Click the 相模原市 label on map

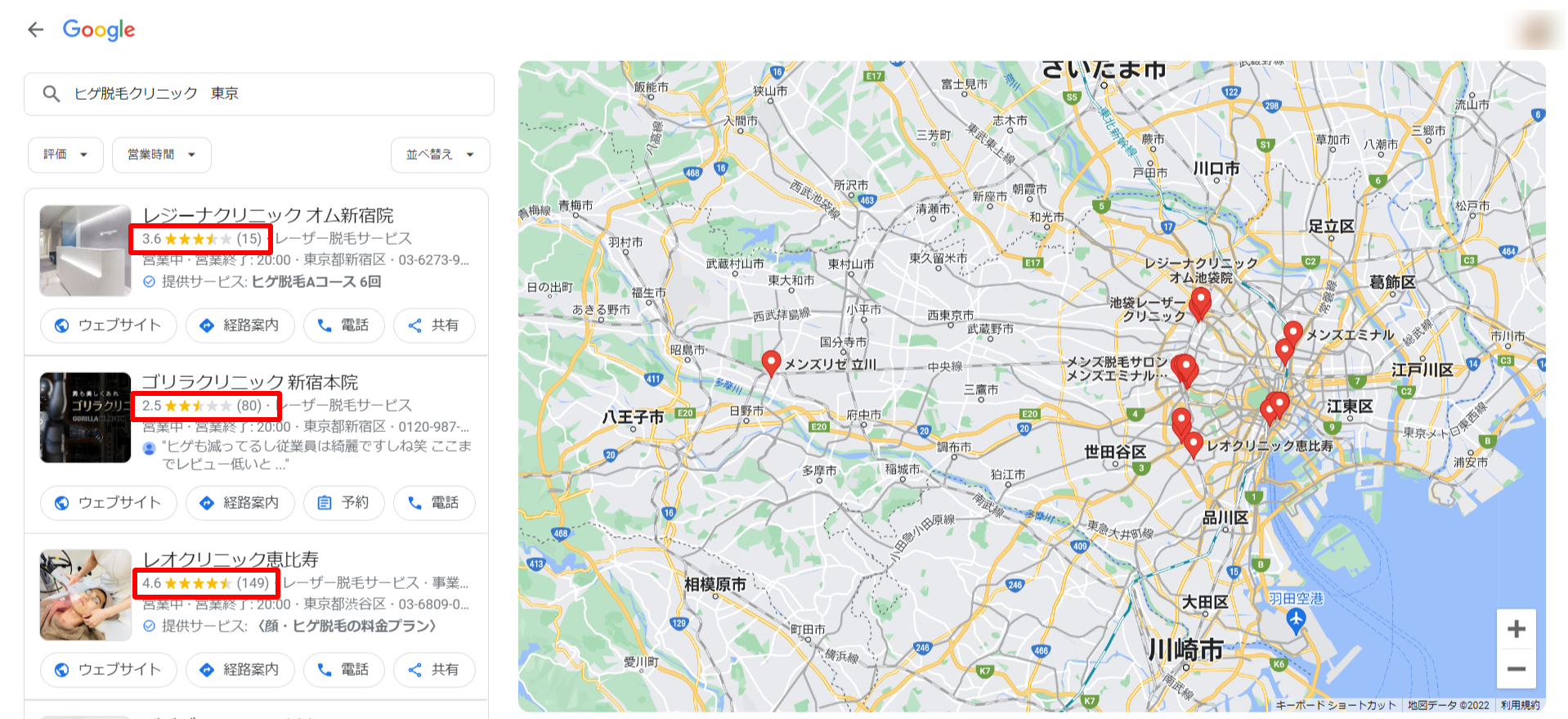click(715, 585)
